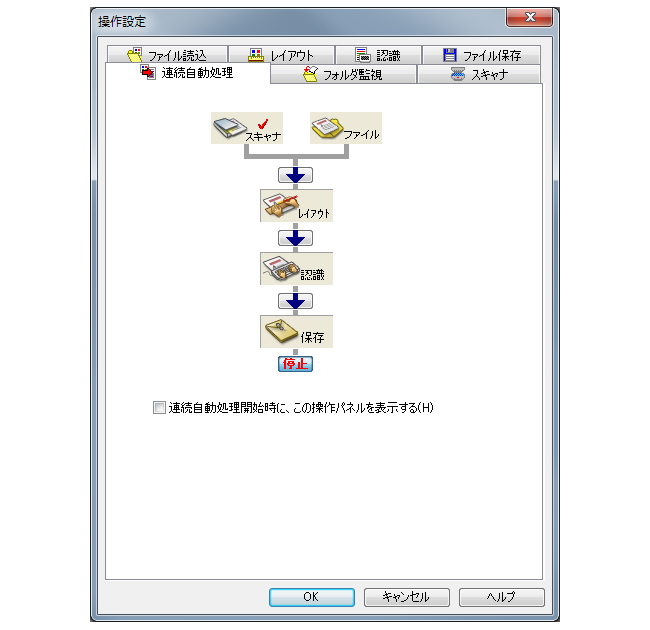Toggle the arrow between source and レイアウト

[x=295, y=175]
